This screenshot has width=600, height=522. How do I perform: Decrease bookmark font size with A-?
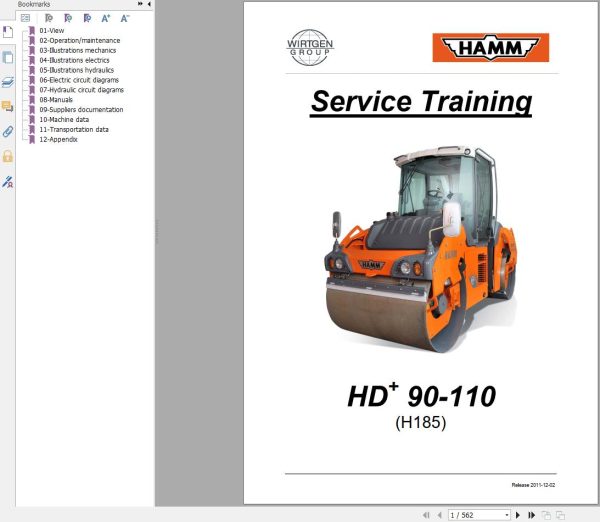(125, 18)
